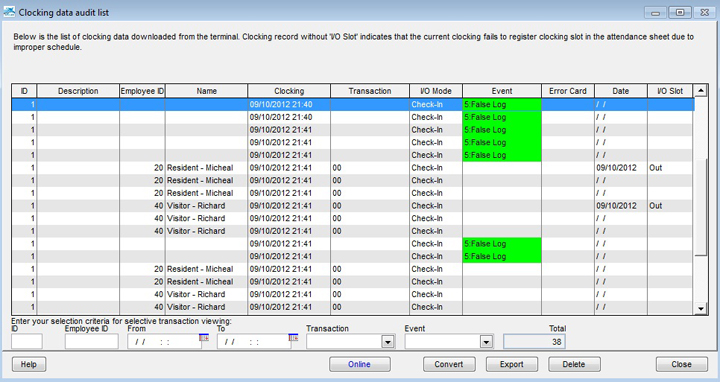
Task: Click the vertical scrollbar thumb
Action: pyautogui.click(x=701, y=207)
